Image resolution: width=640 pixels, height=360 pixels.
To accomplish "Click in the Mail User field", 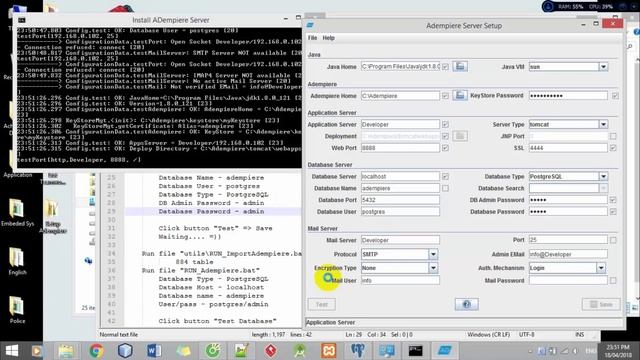I will coord(400,280).
